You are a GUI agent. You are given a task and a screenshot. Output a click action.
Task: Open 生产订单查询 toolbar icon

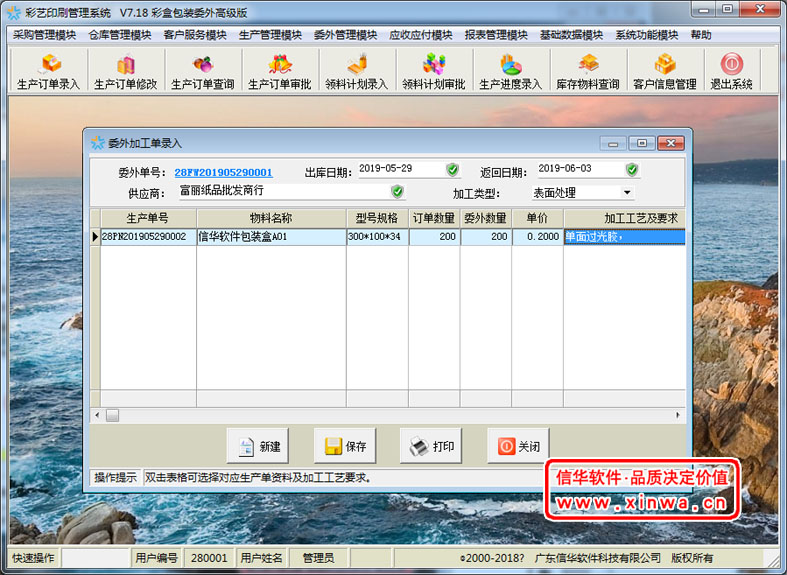tap(203, 71)
